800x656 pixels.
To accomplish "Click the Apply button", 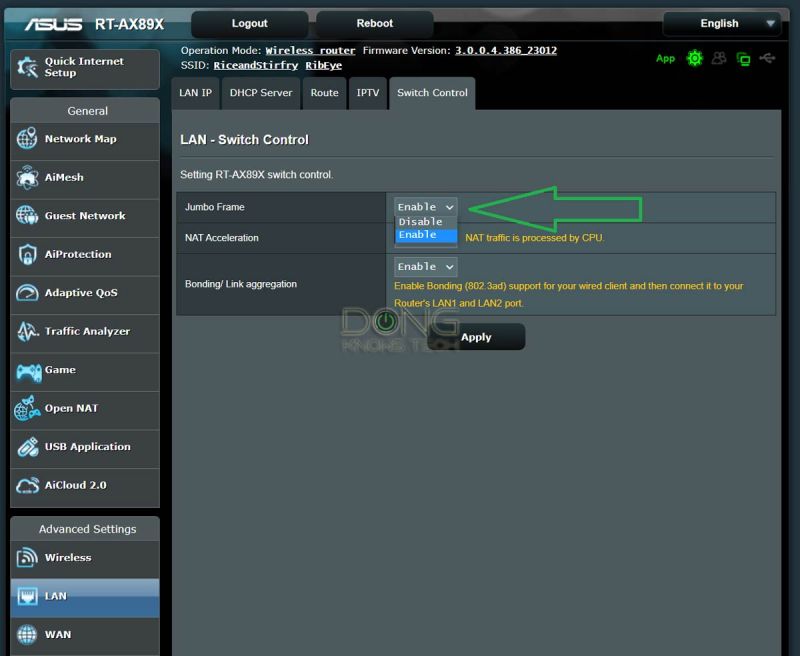I will coord(476,337).
